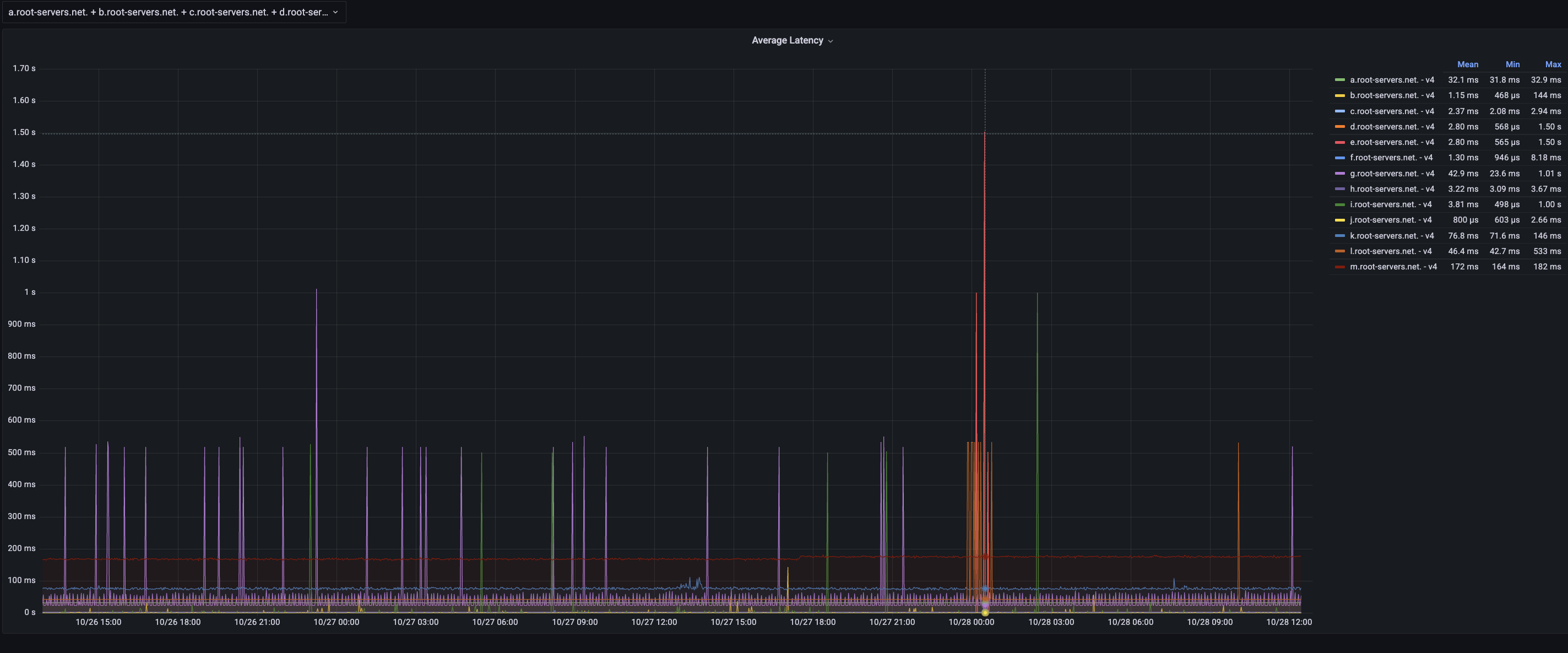Click c.root-servers.net. light blue color swatch
This screenshot has width=1568, height=653.
[x=1340, y=111]
